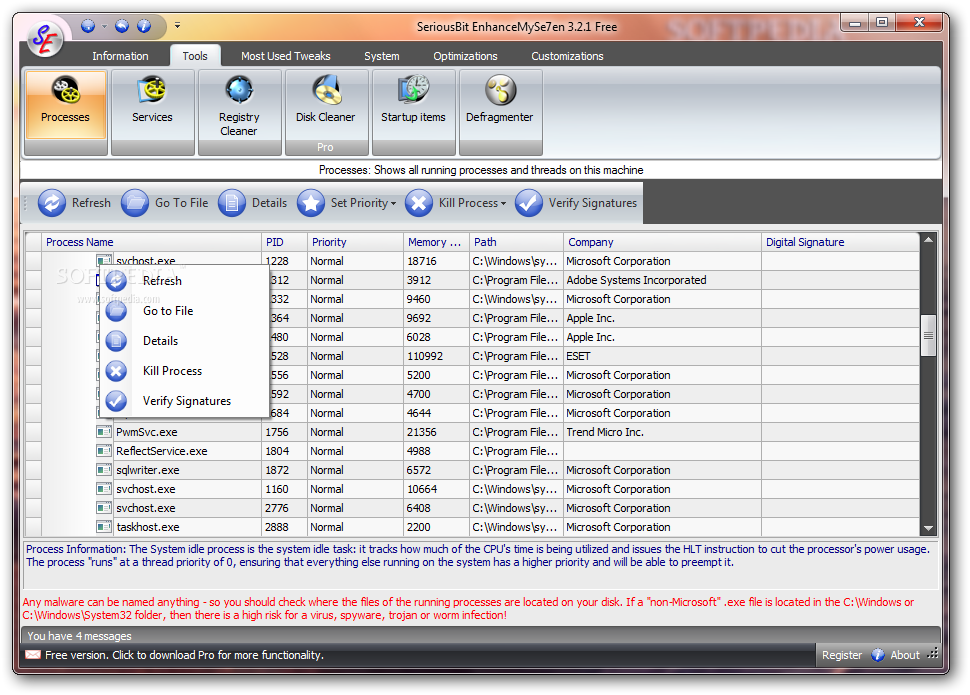The height and width of the screenshot is (695, 970).
Task: Click the About info icon in status bar
Action: 878,655
